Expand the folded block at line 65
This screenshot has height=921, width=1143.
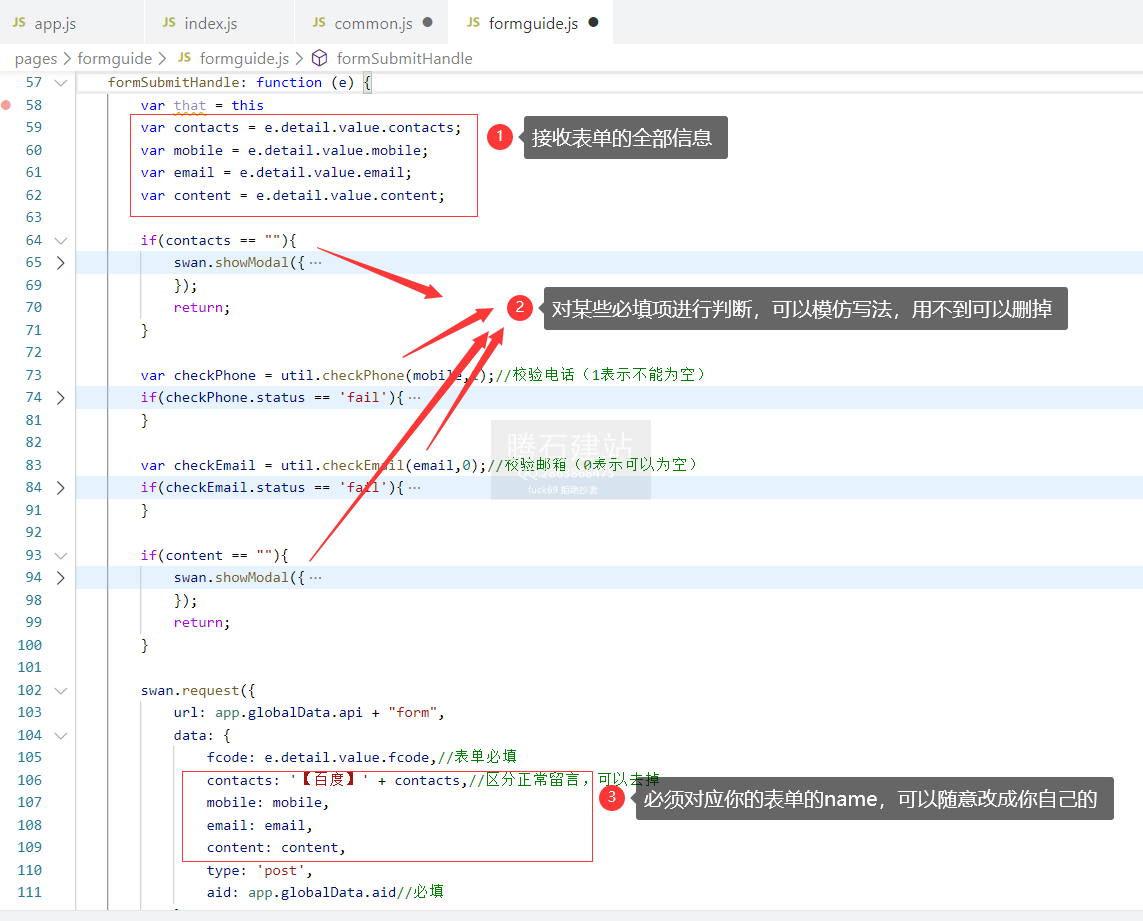tap(61, 263)
